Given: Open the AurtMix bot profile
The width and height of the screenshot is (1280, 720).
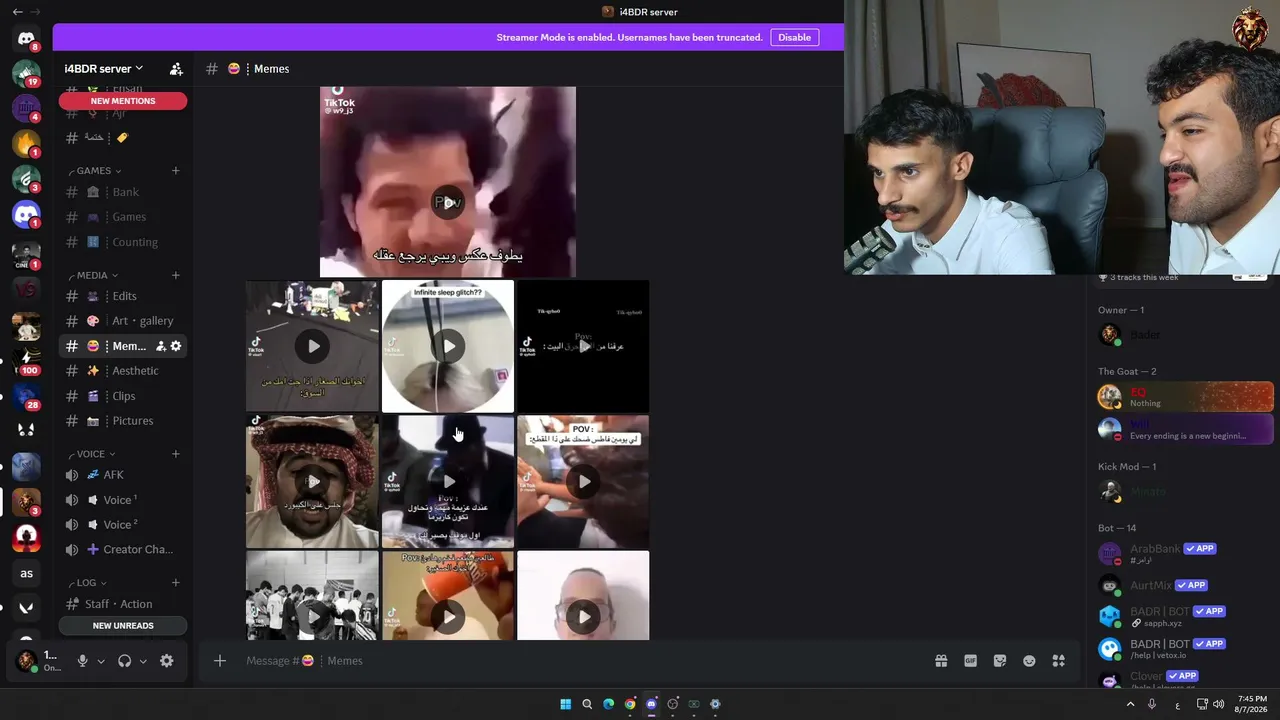Looking at the screenshot, I should click(x=1186, y=585).
